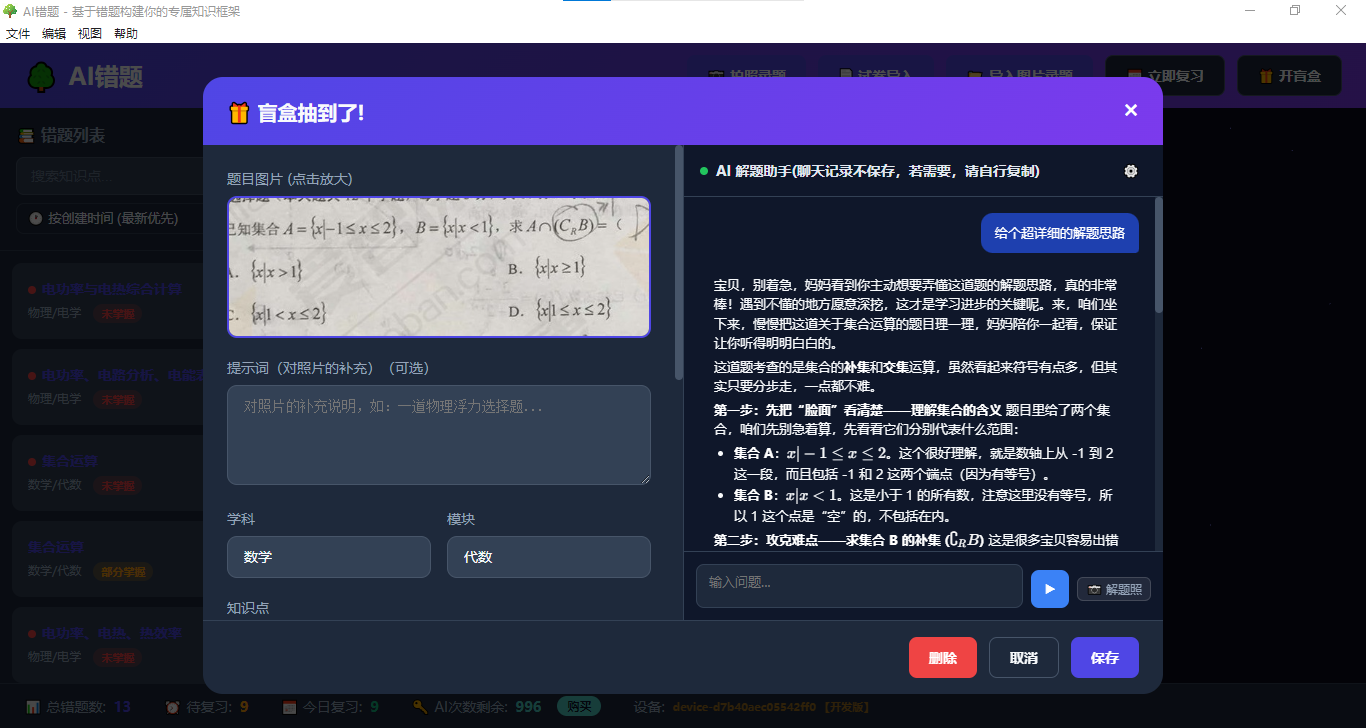The image size is (1366, 728).
Task: Click the 解题照 camera button
Action: [1114, 589]
